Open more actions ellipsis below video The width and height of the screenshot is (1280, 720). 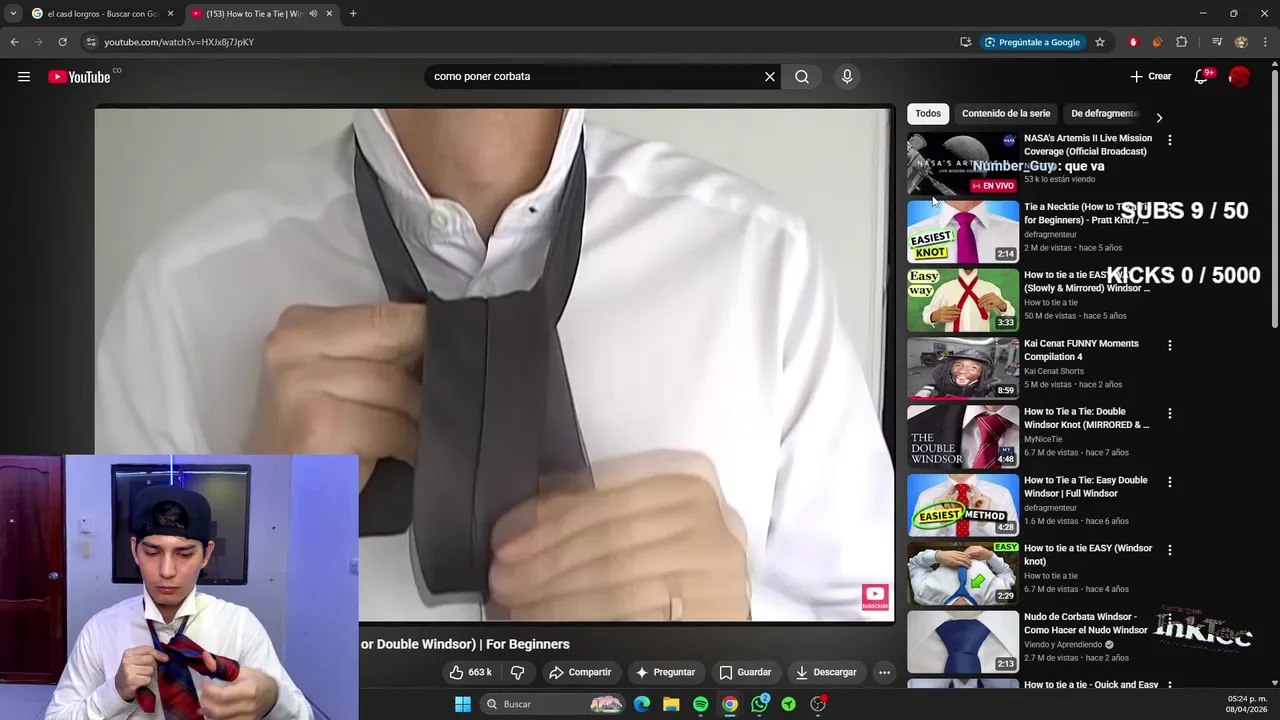884,672
